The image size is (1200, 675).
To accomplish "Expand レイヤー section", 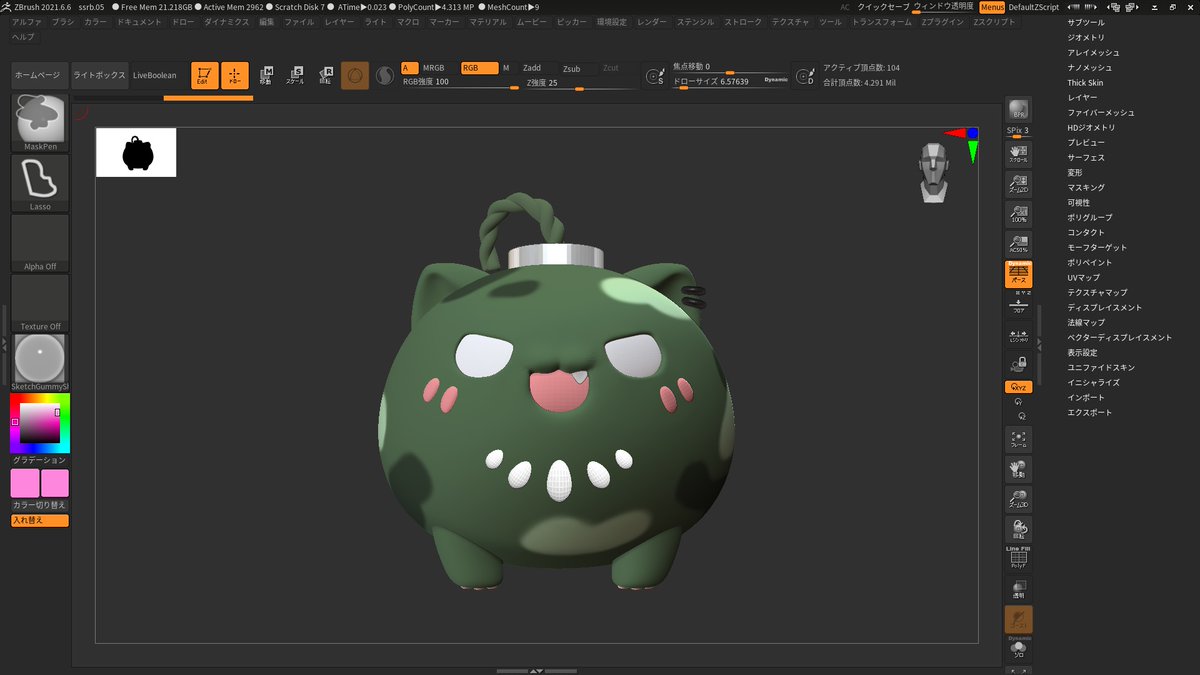I will (x=1082, y=97).
